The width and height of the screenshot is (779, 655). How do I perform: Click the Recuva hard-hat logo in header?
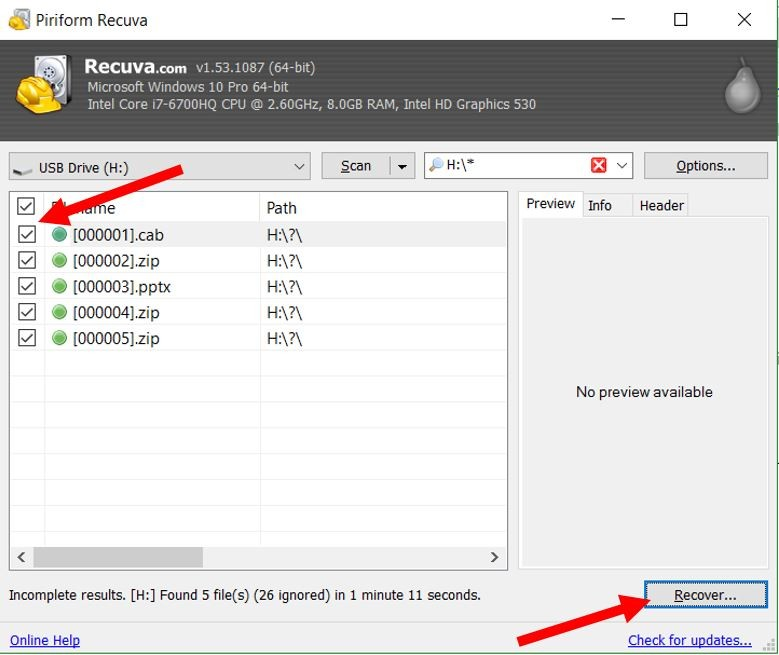click(x=43, y=84)
